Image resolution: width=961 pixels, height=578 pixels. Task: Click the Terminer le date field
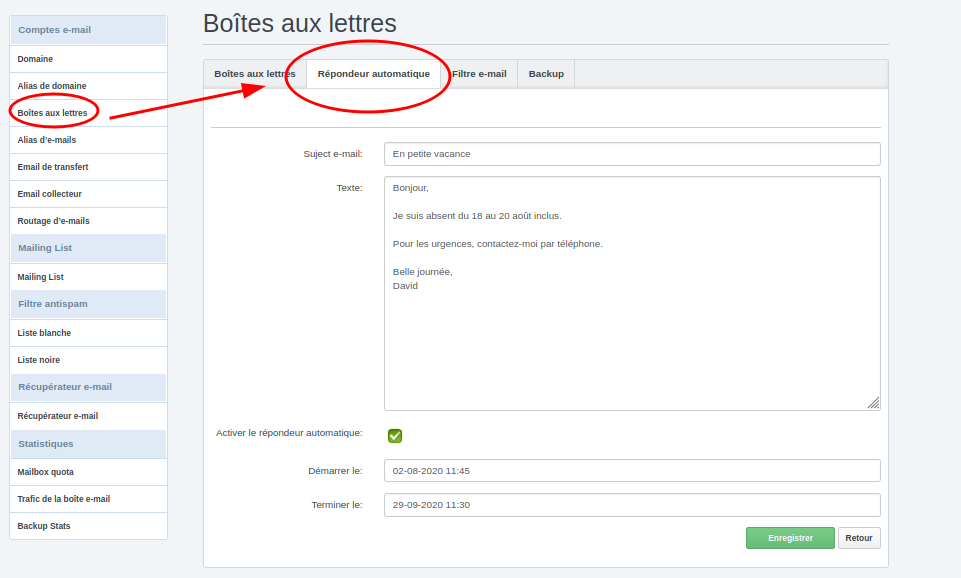click(x=632, y=505)
